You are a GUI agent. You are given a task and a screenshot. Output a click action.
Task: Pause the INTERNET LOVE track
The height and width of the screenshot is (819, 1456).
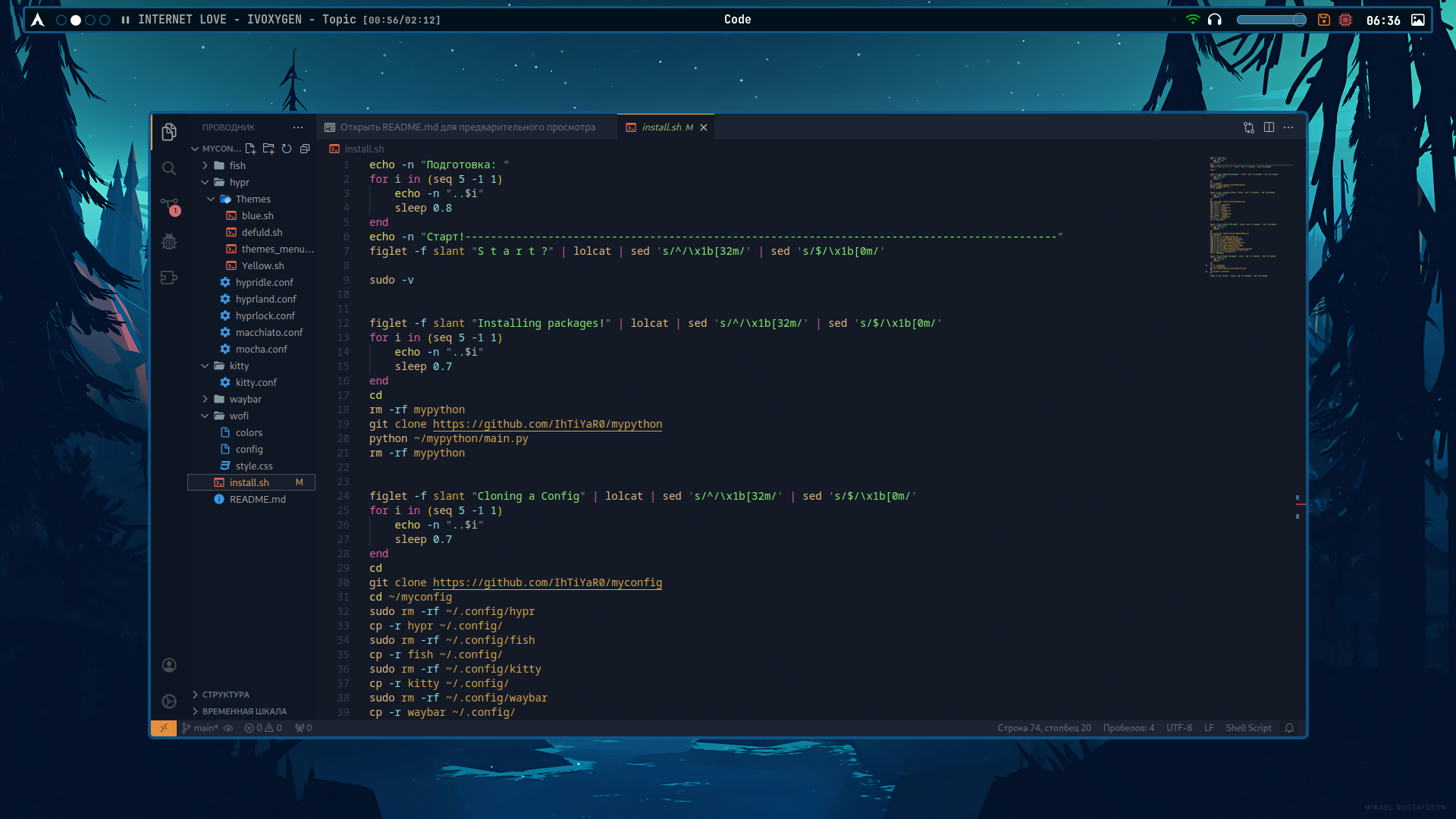pos(125,20)
